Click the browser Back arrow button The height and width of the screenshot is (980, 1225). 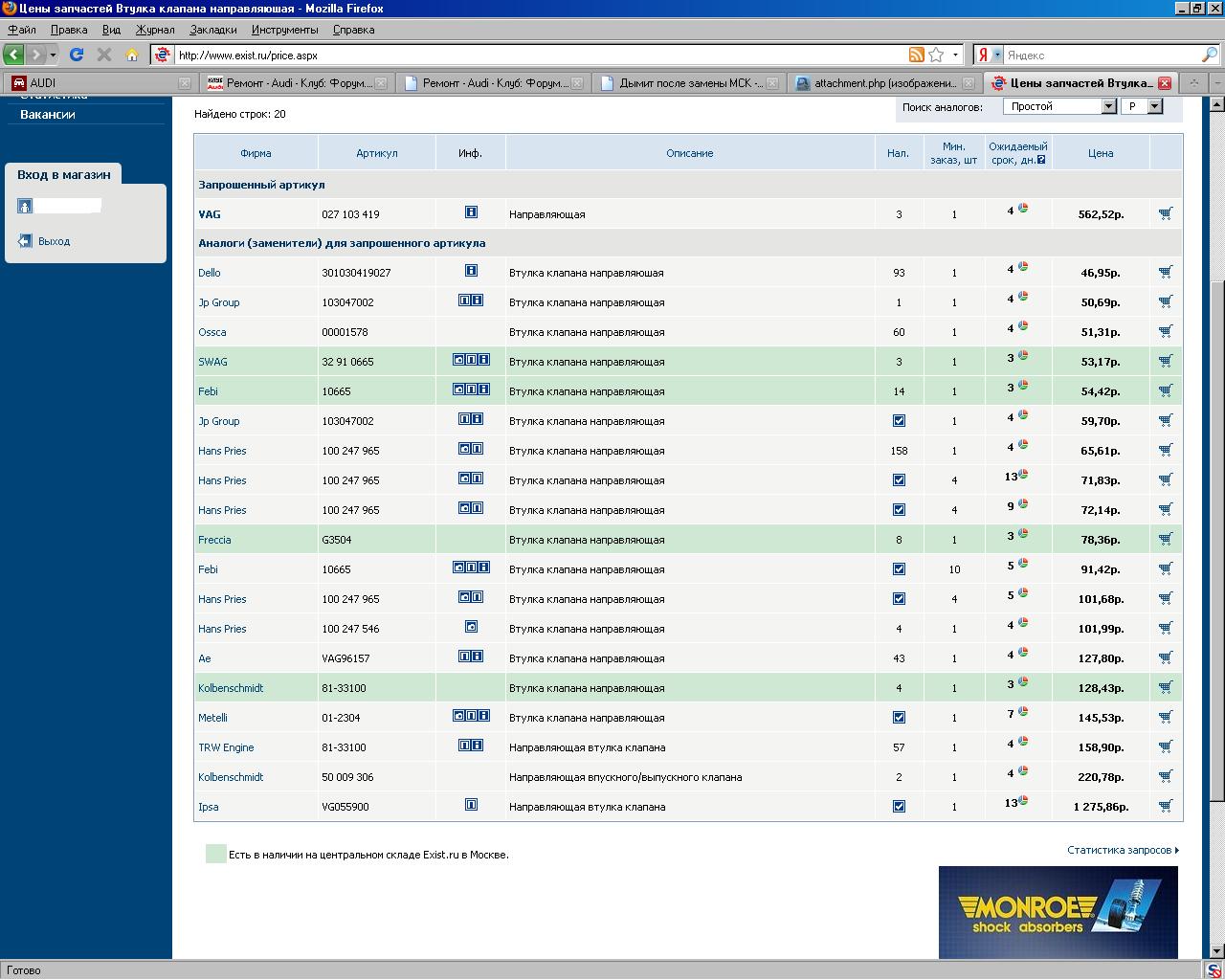(x=13, y=55)
